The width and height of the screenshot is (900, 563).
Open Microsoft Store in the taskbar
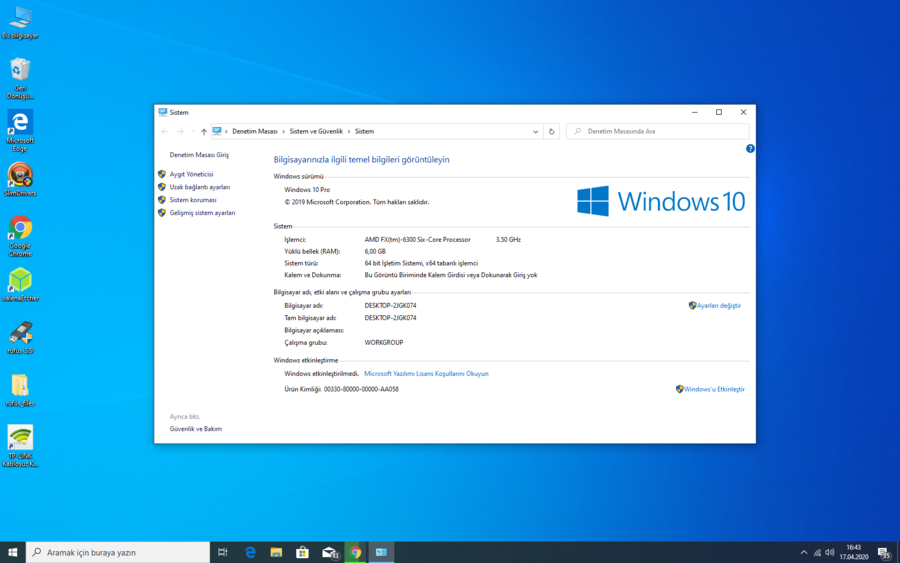point(302,552)
